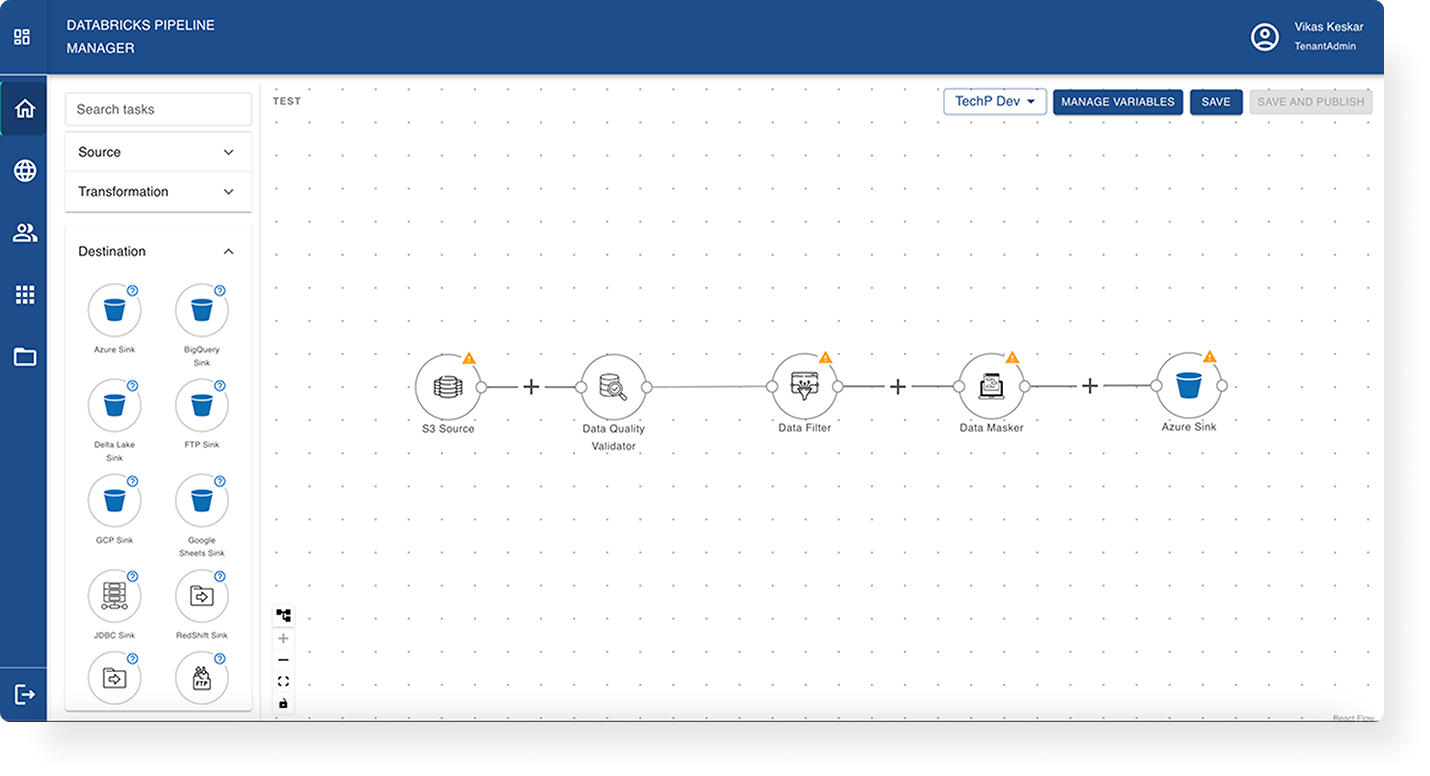Click plus between Data Filter and Masker
The image size is (1430, 776).
[898, 386]
